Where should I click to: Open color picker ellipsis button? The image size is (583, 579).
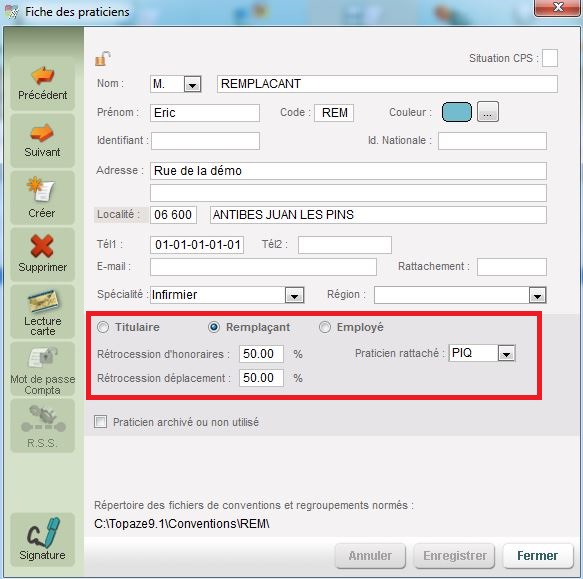[x=488, y=112]
